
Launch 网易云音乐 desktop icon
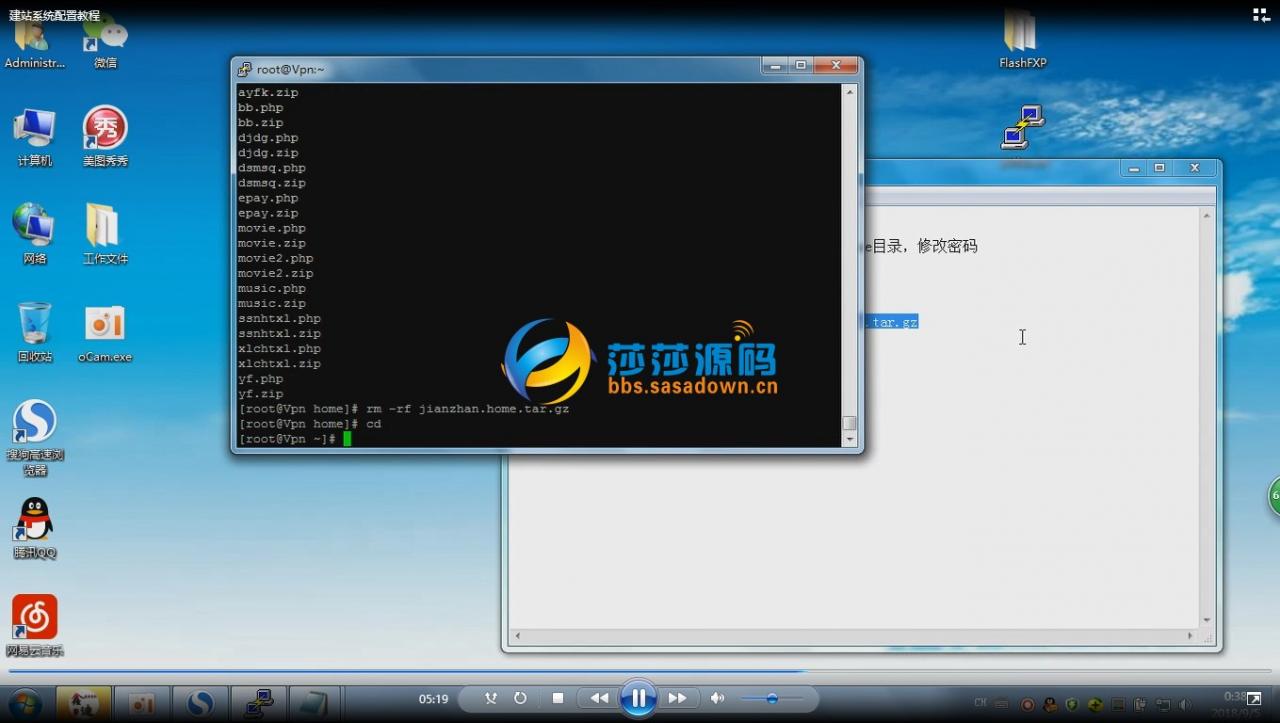click(34, 626)
